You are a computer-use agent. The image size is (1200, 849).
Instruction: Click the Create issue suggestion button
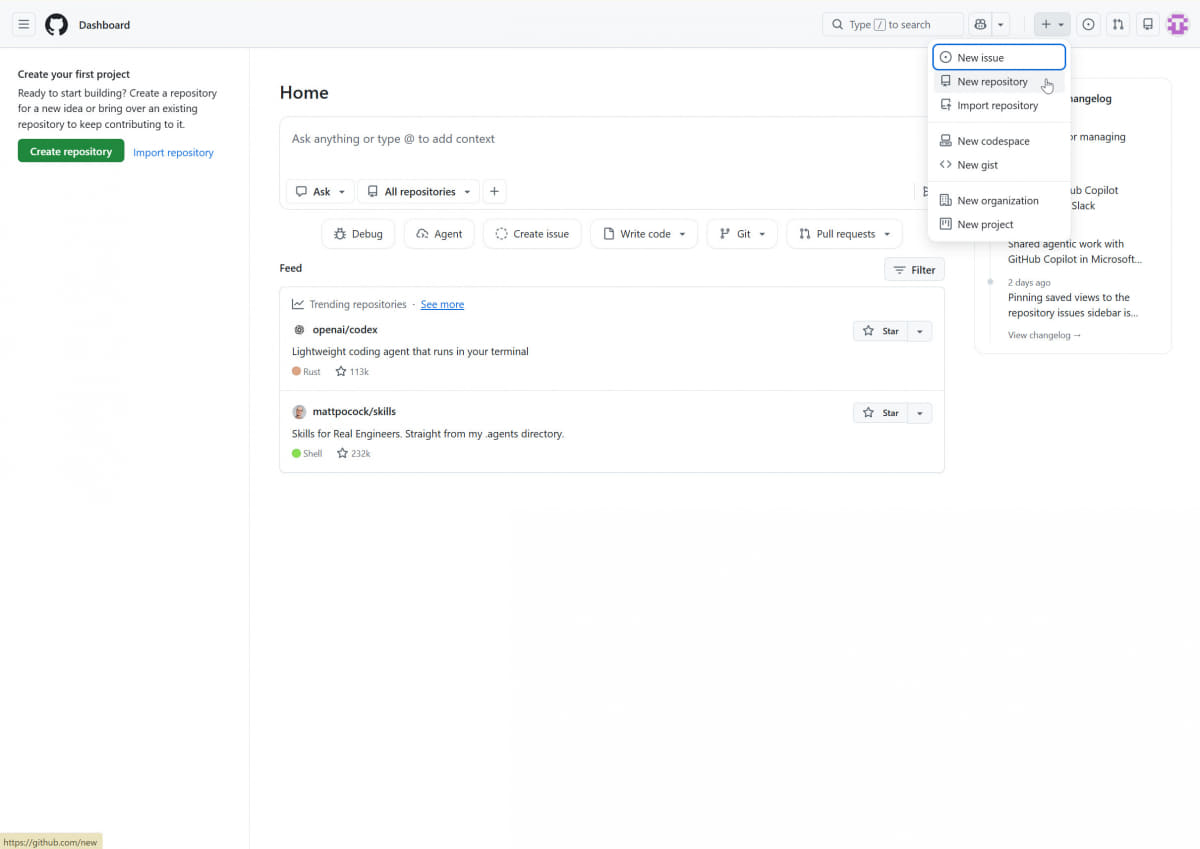pyautogui.click(x=532, y=234)
